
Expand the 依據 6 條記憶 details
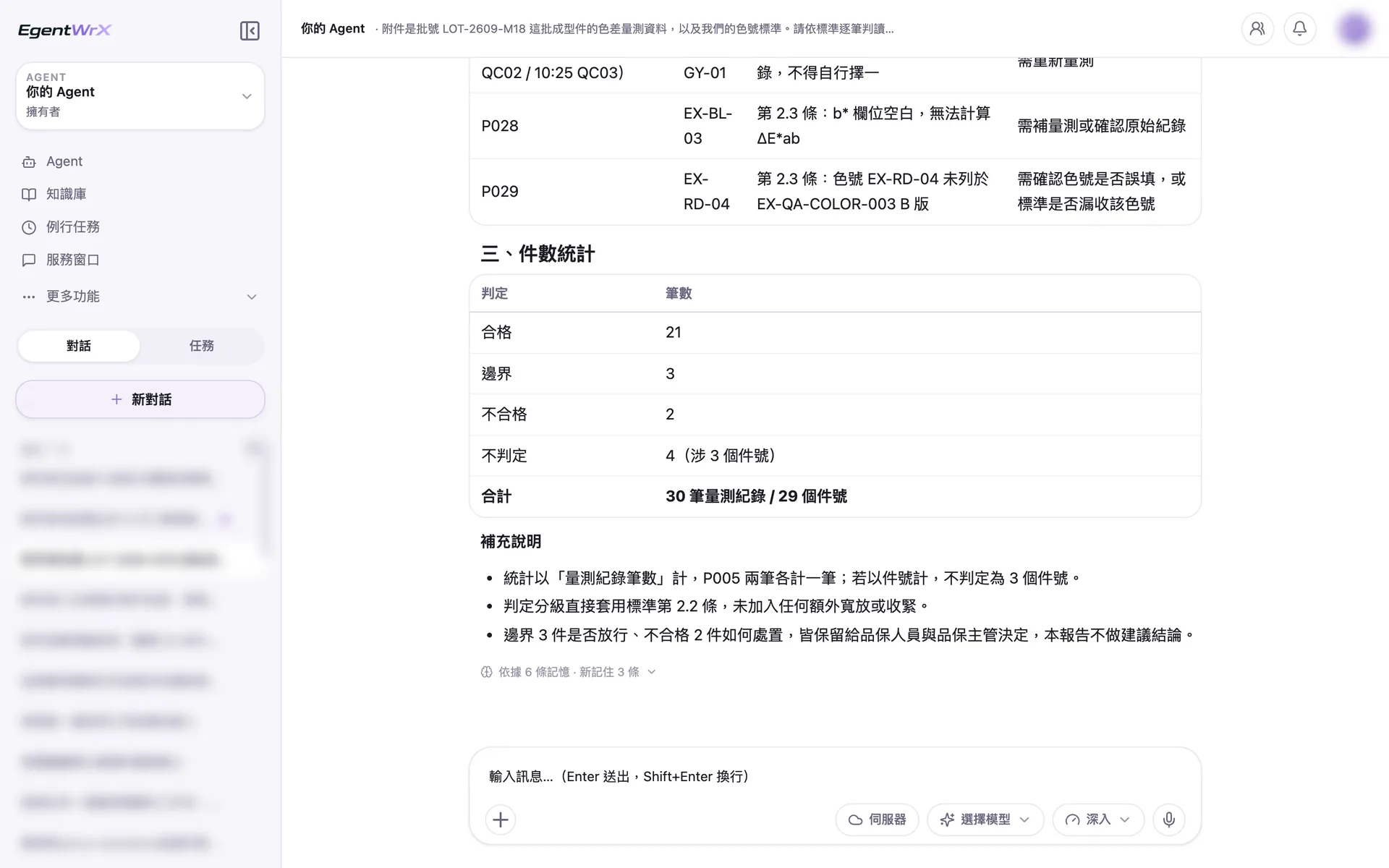(569, 672)
